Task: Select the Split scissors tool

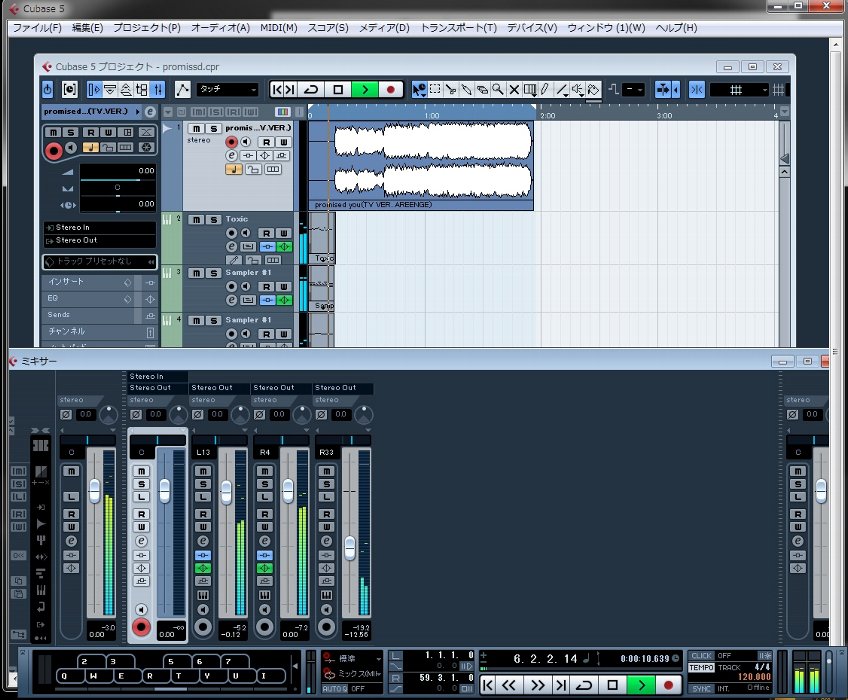Action: tap(450, 89)
